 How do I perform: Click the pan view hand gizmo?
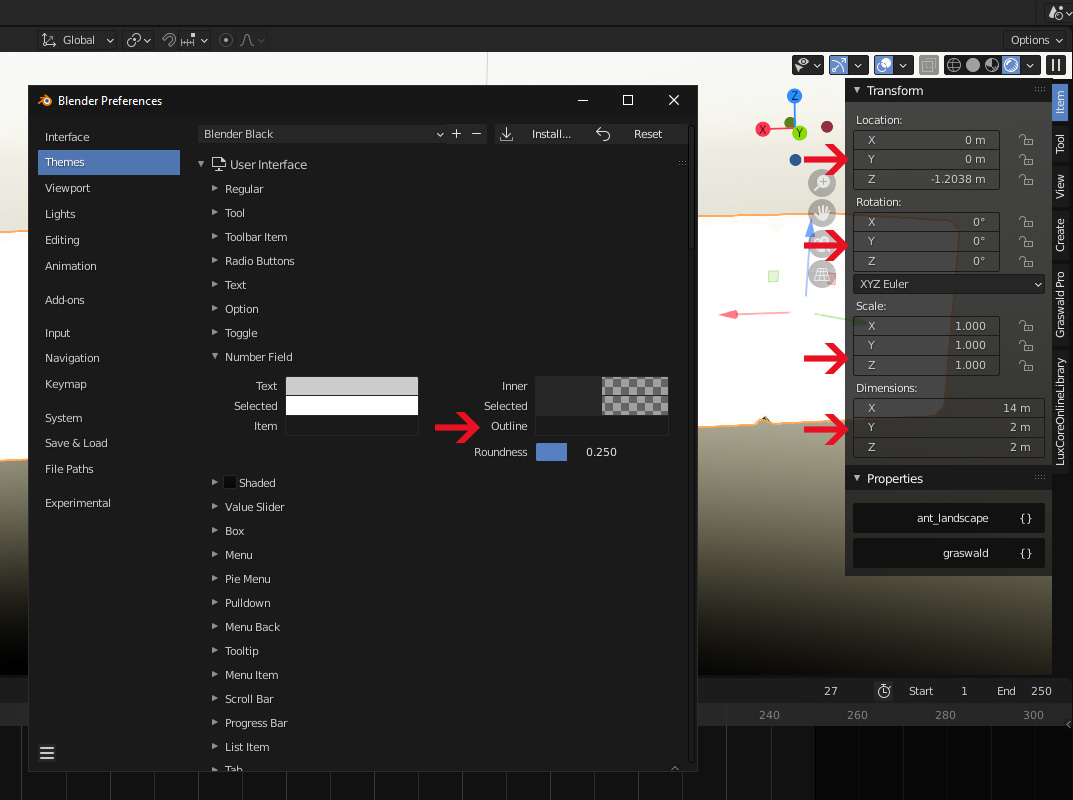822,214
